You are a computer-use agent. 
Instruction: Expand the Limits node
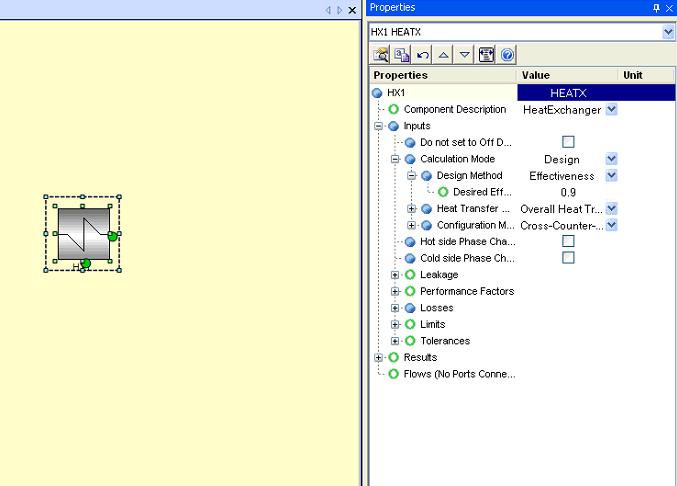pos(395,325)
